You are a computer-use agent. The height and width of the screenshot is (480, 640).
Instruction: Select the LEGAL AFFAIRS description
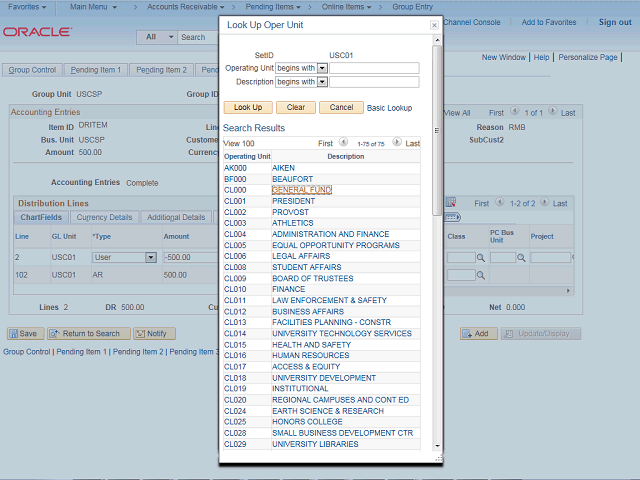(x=301, y=256)
